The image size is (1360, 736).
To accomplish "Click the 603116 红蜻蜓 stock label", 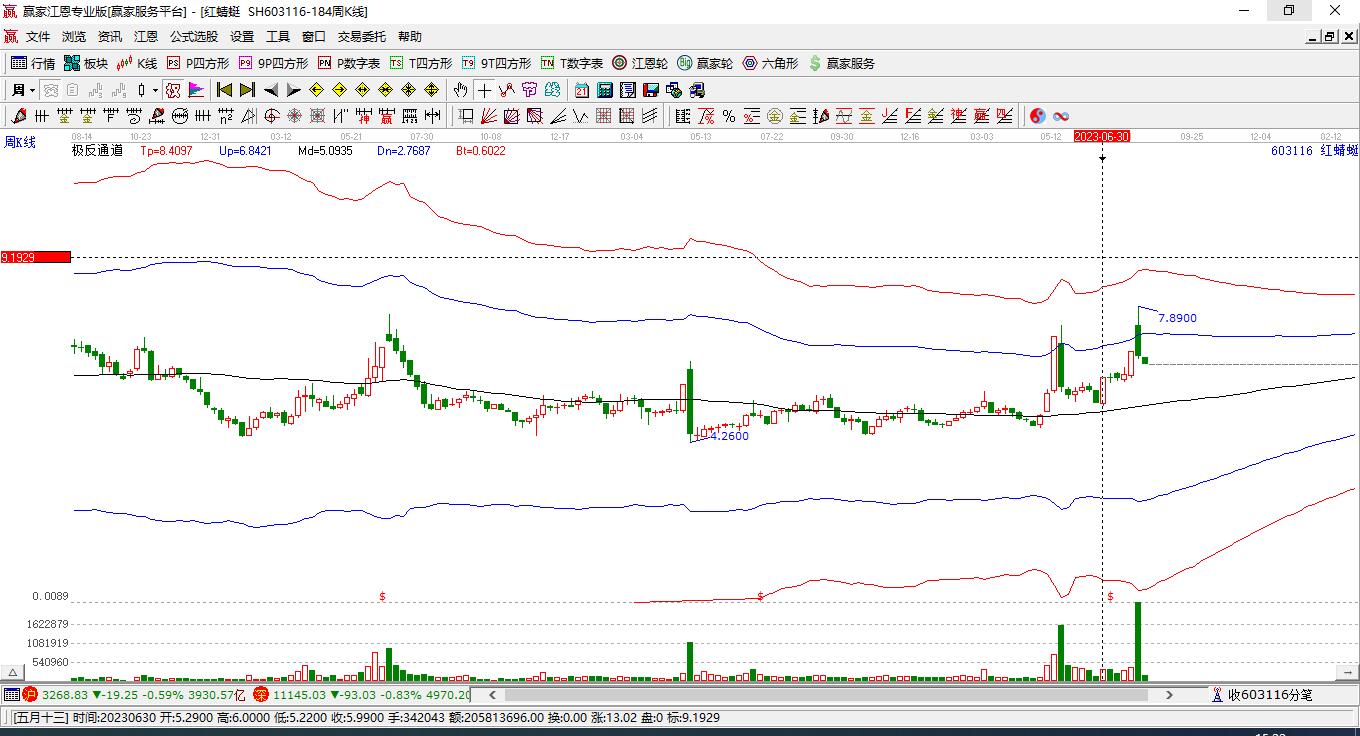I will (x=1314, y=151).
